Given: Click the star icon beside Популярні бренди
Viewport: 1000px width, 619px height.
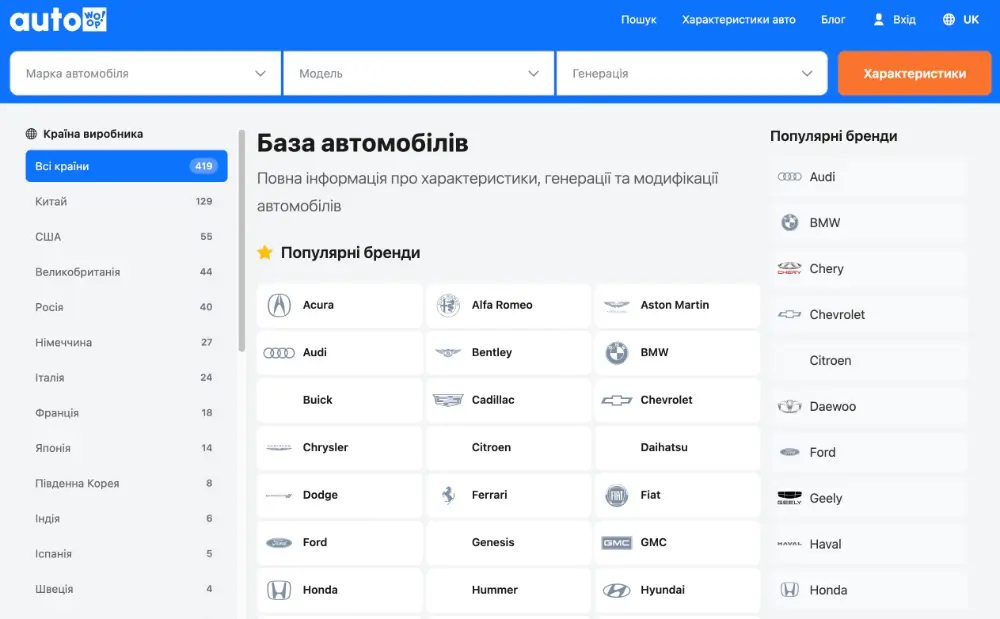Looking at the screenshot, I should pyautogui.click(x=265, y=252).
